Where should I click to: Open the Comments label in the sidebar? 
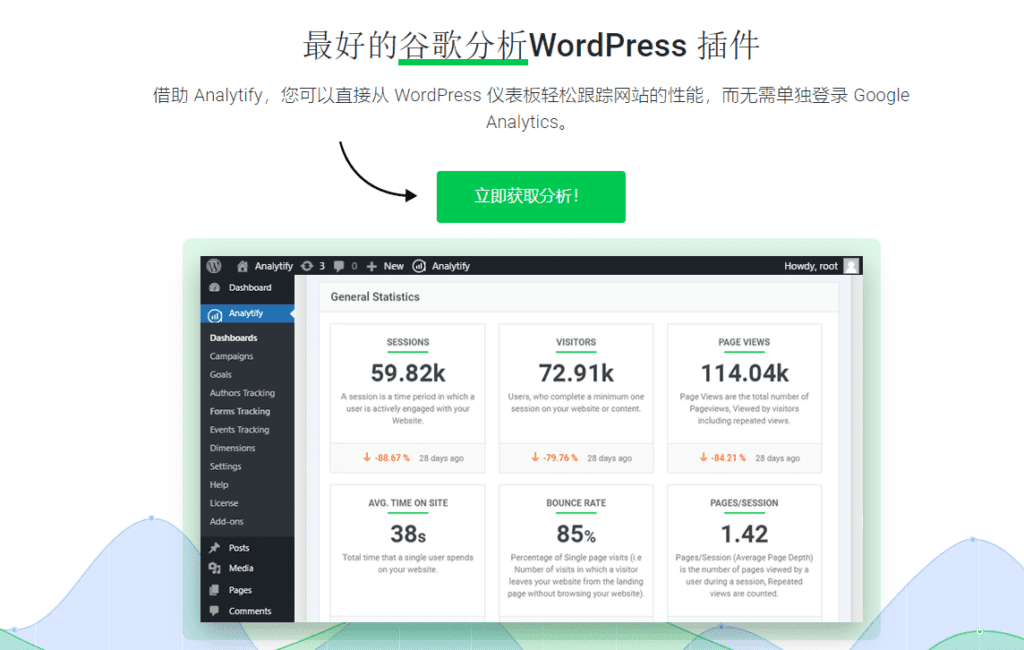point(249,611)
